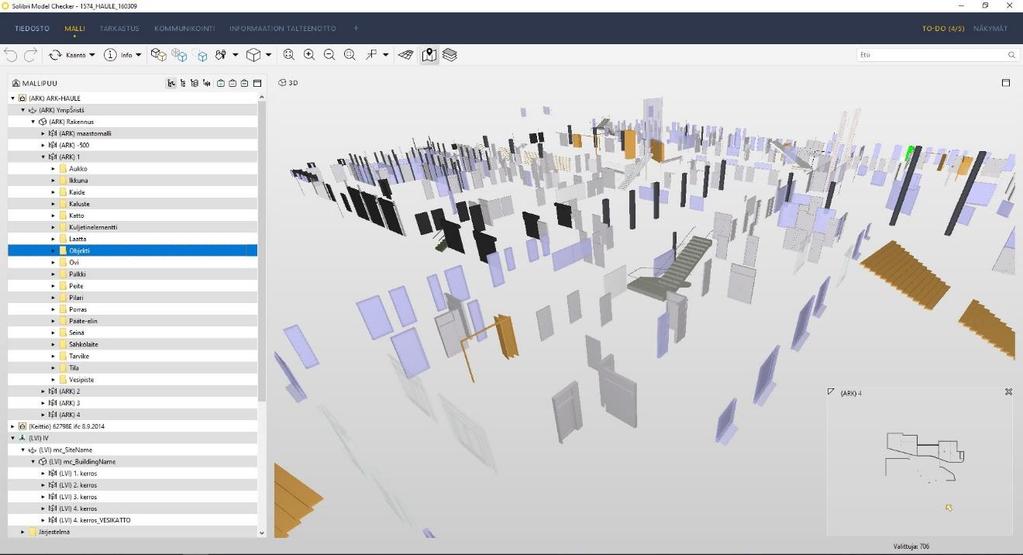
Task: Open the Kaanto tool dropdown arrow
Action: pos(92,55)
